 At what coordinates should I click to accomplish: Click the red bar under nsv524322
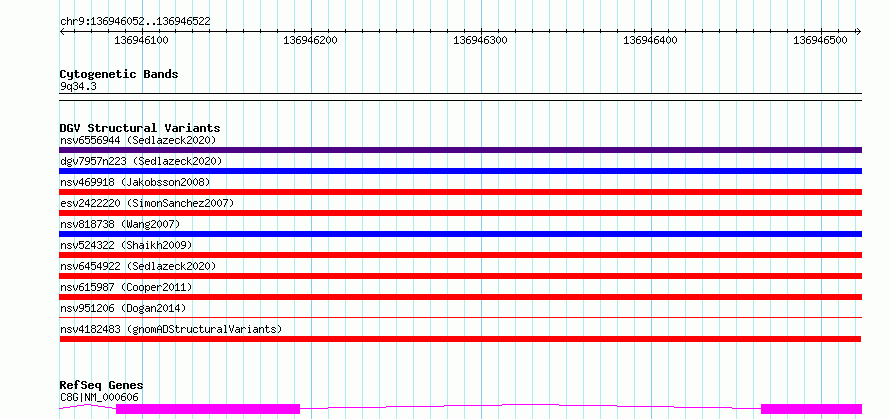[460, 255]
